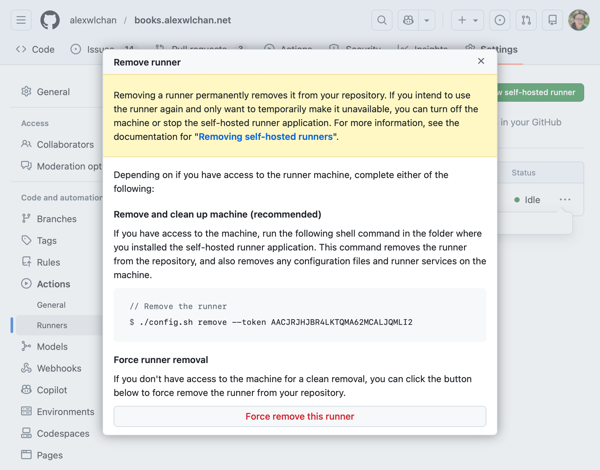Click the Webhooks icon in sidebar
The height and width of the screenshot is (470, 600).
[26, 368]
